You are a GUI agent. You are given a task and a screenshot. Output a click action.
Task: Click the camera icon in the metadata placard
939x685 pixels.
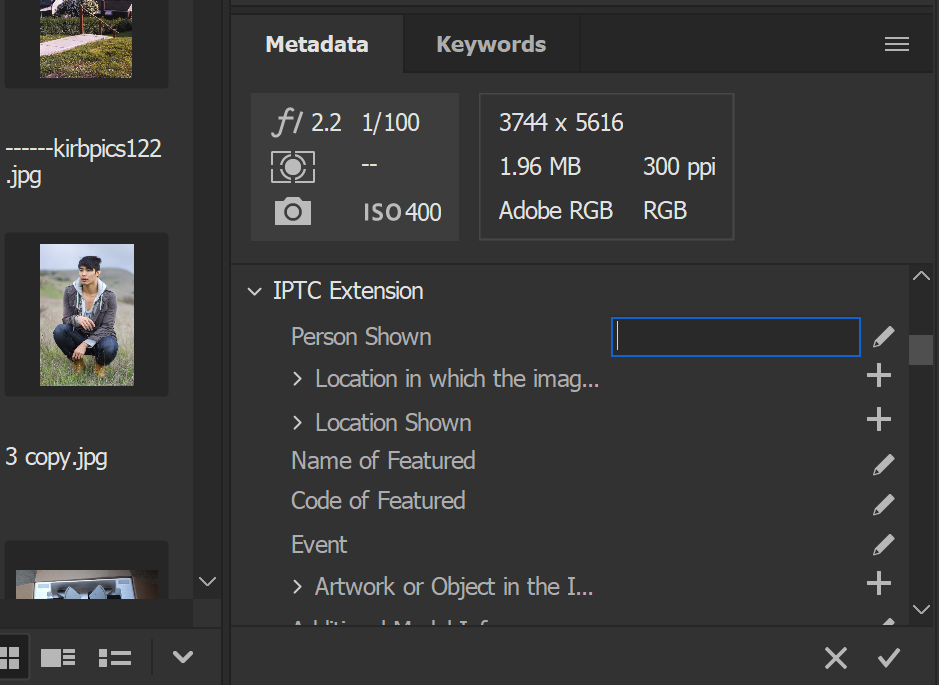pyautogui.click(x=292, y=211)
